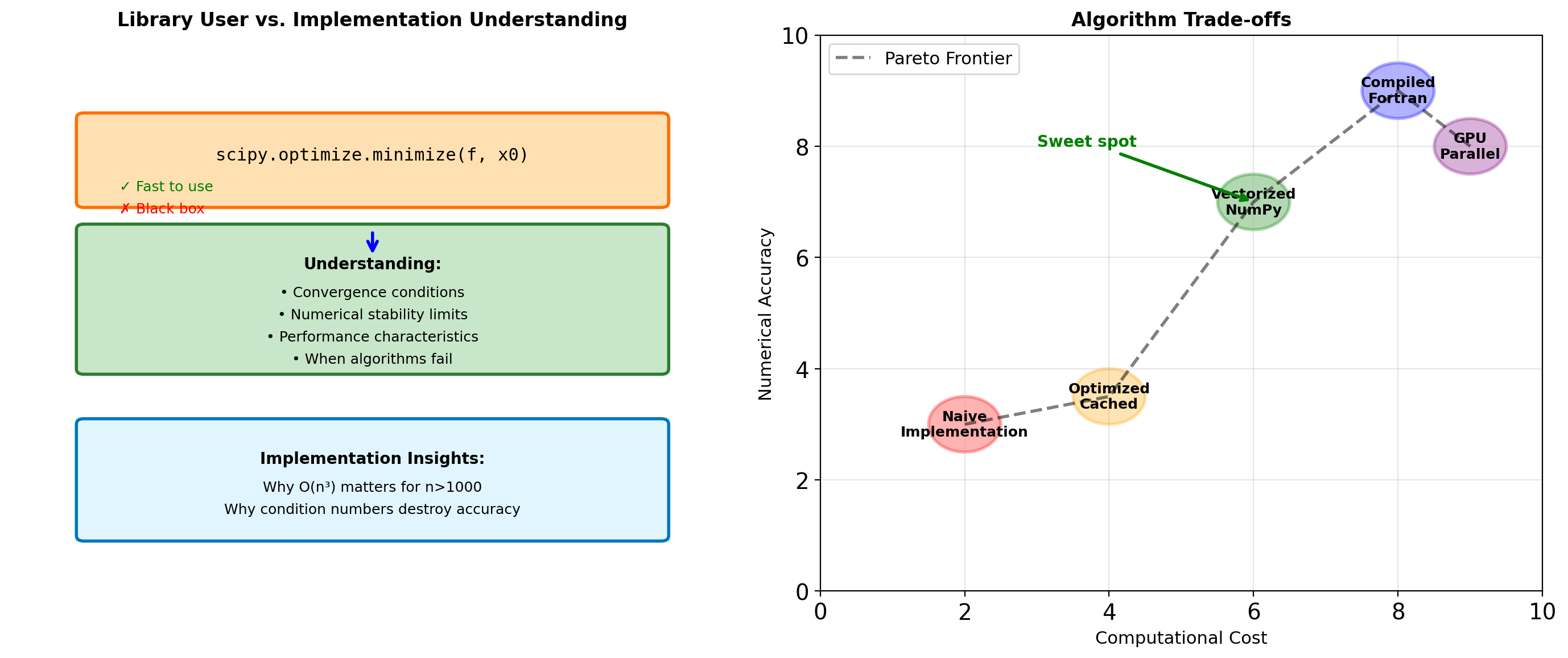Image resolution: width=1568 pixels, height=658 pixels.
Task: Select the red Naive Implementation circle
Action: click(x=964, y=424)
